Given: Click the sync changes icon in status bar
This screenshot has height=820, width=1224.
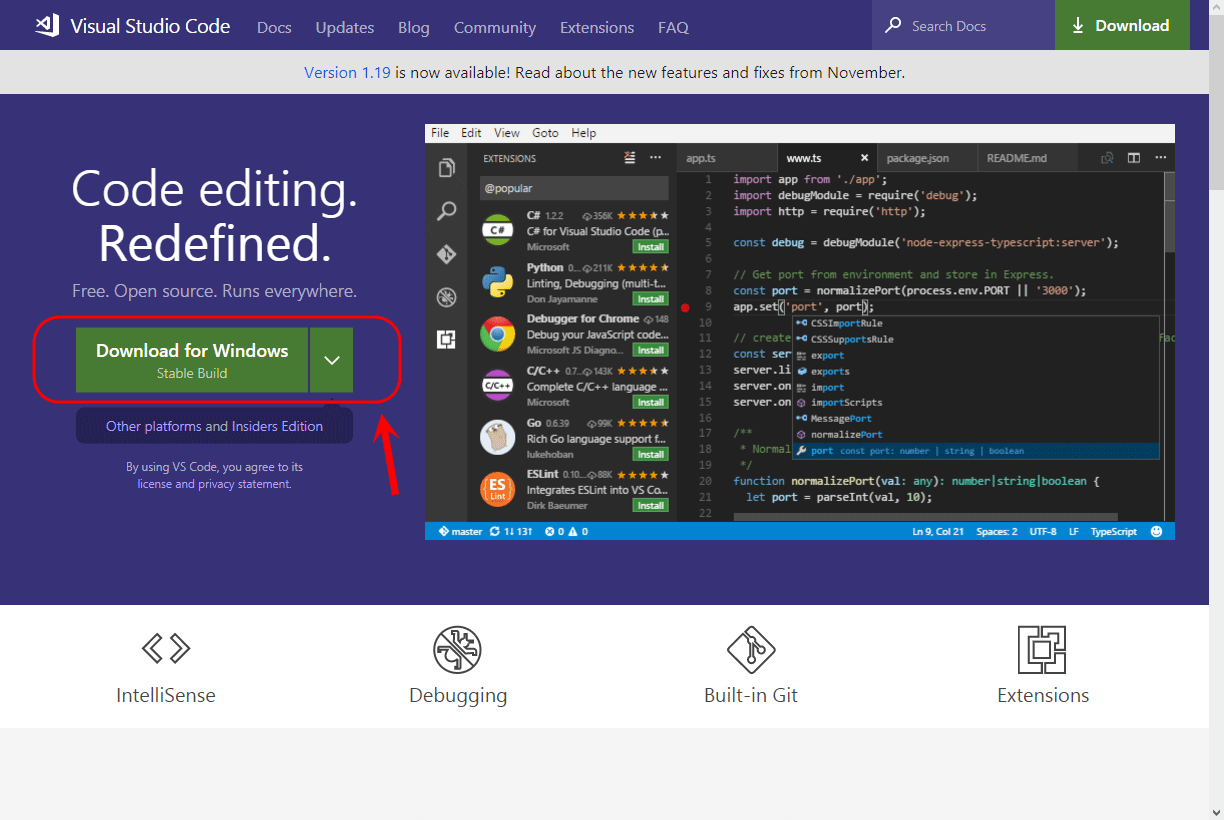Looking at the screenshot, I should pos(494,532).
